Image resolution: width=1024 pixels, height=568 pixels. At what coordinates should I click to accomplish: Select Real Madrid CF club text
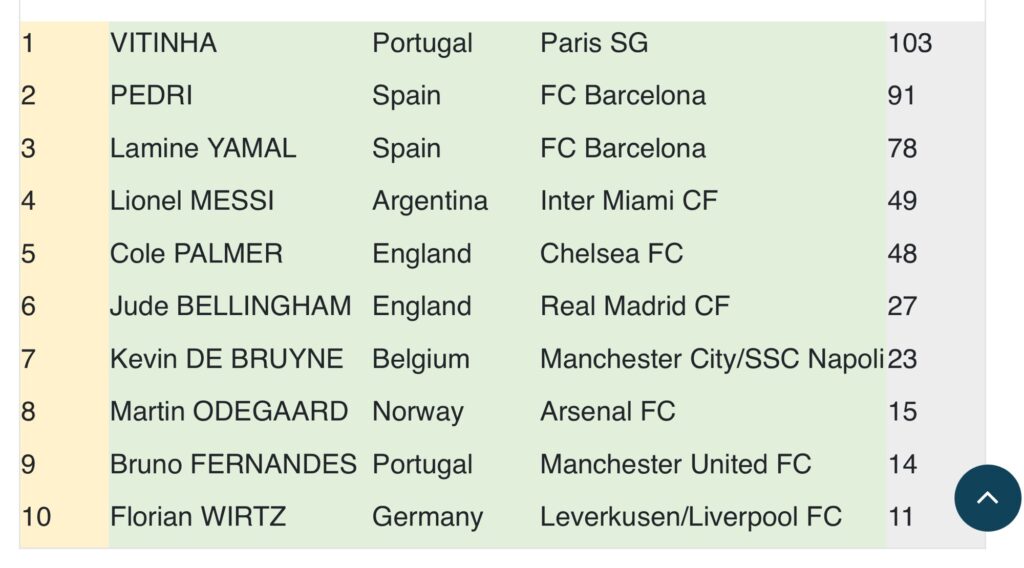[635, 306]
